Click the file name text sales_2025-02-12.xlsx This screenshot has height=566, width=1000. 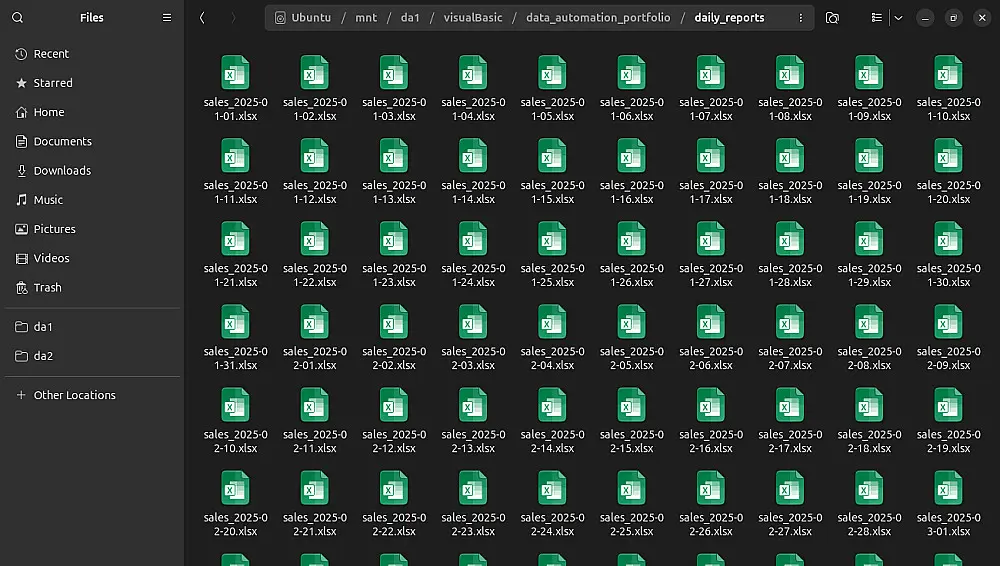pos(393,441)
